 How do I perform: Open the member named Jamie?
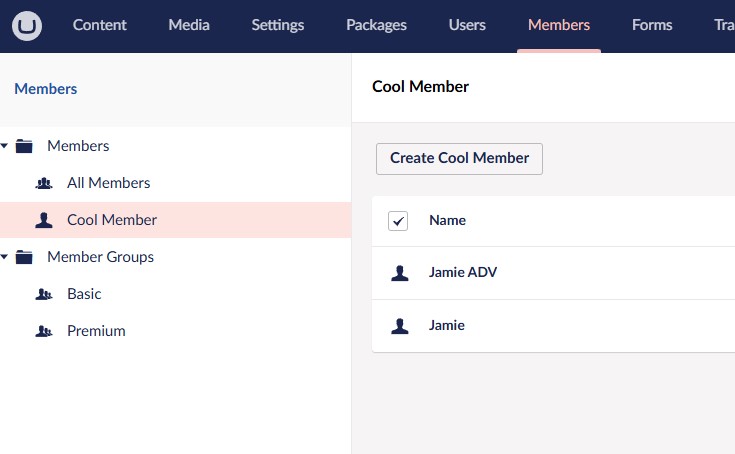pos(447,325)
